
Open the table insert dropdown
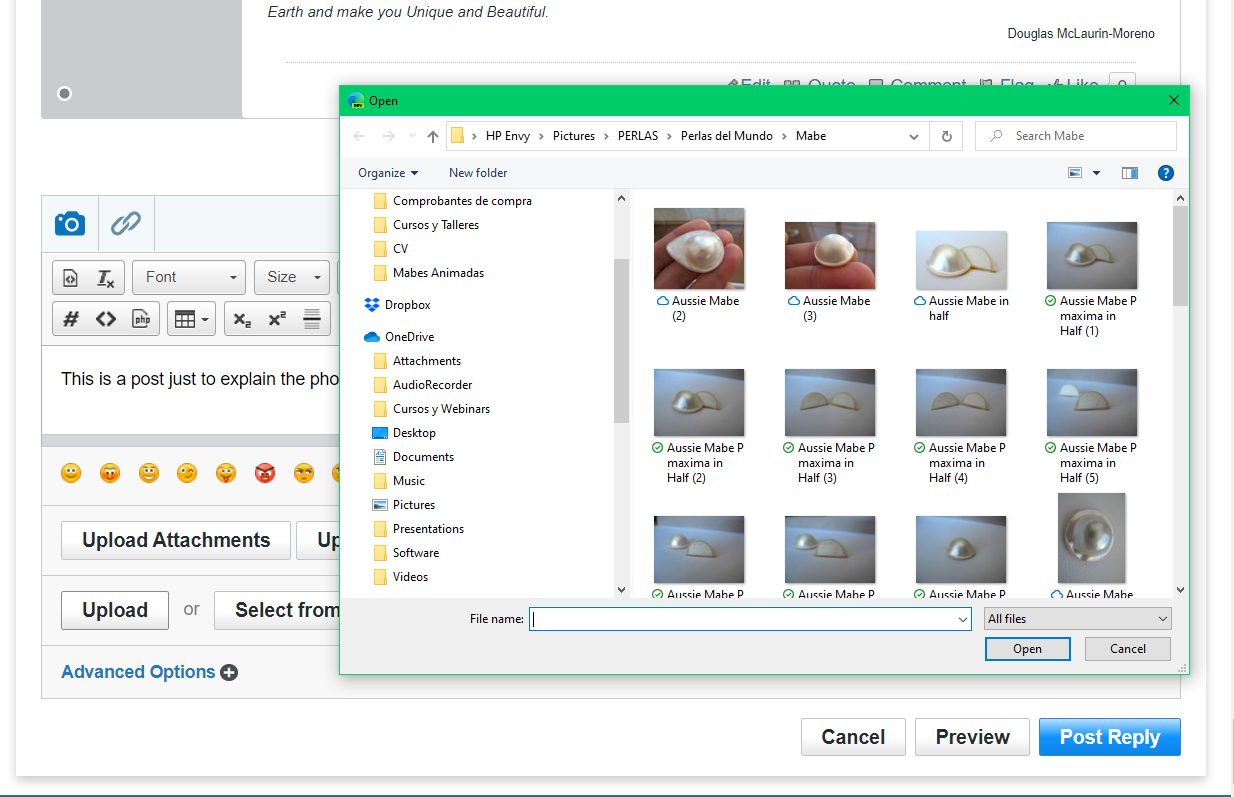[x=191, y=319]
